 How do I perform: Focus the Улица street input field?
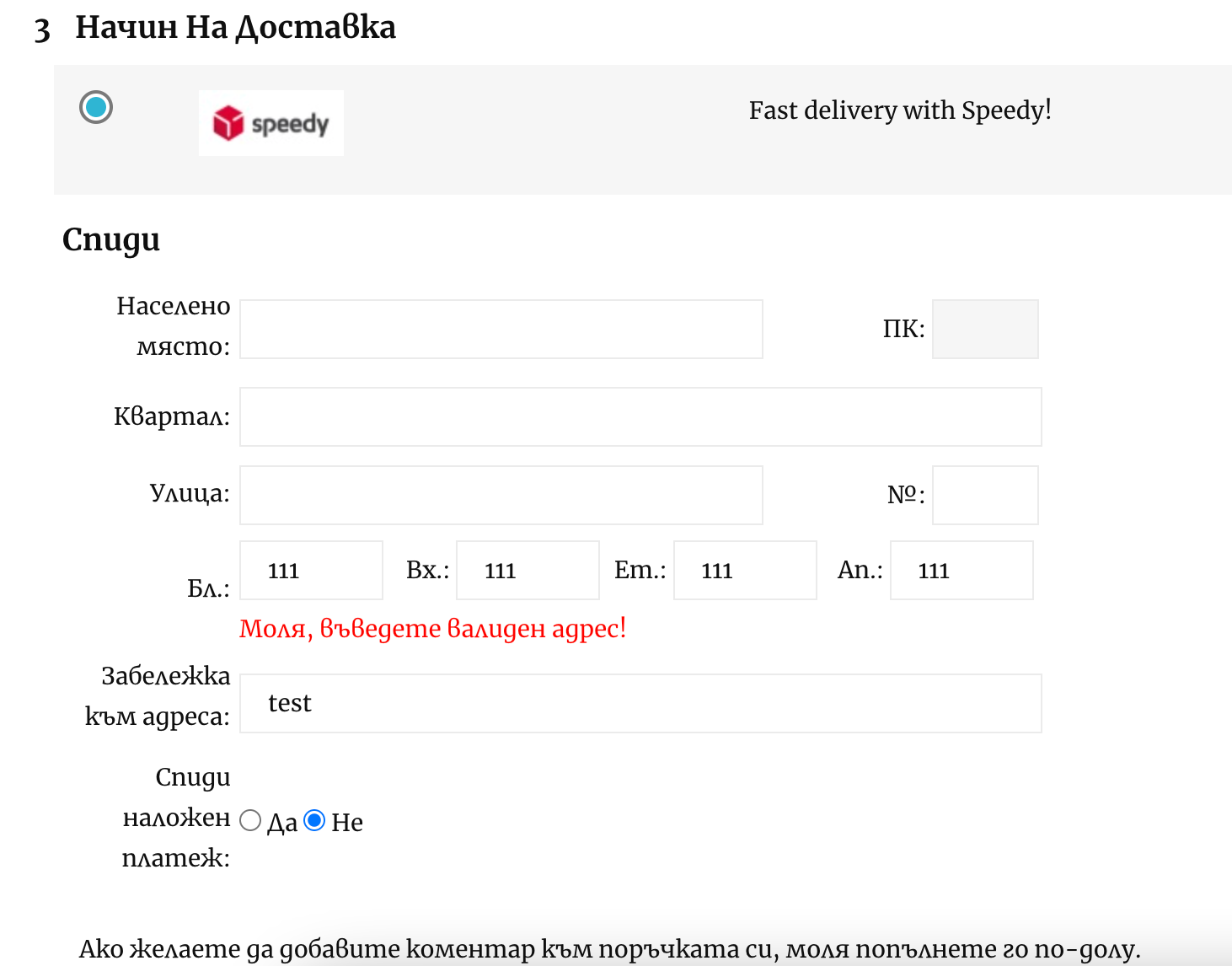[501, 495]
